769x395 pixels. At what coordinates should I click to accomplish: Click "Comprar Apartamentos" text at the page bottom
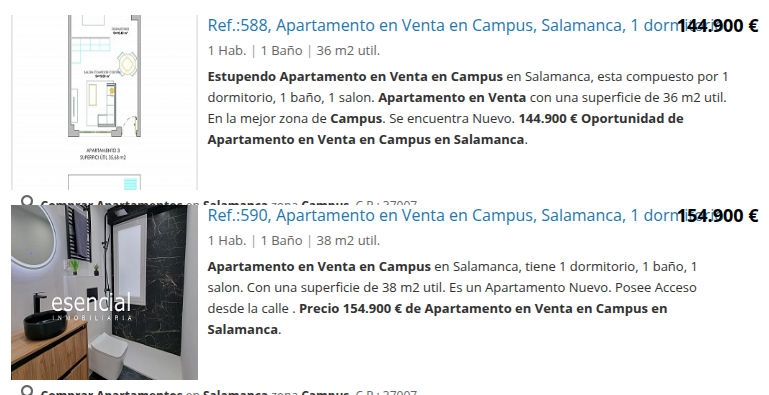[x=111, y=392]
